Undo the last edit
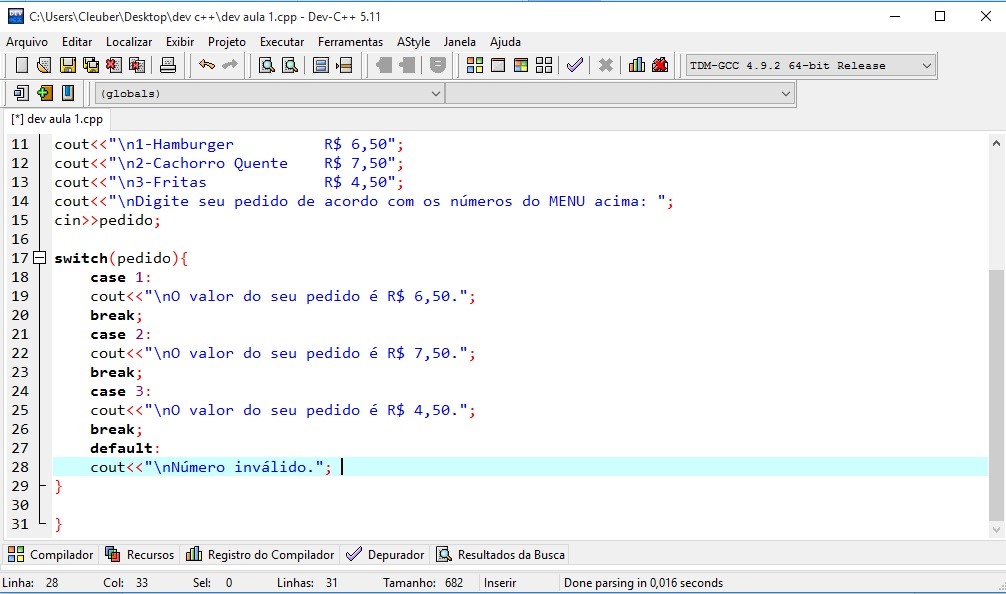Screen dimensions: 1006x594 click(x=206, y=64)
